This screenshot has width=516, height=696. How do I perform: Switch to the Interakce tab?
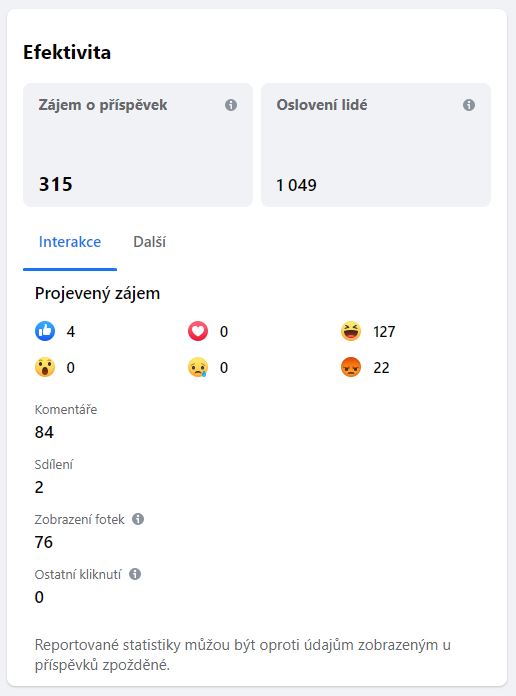click(70, 242)
